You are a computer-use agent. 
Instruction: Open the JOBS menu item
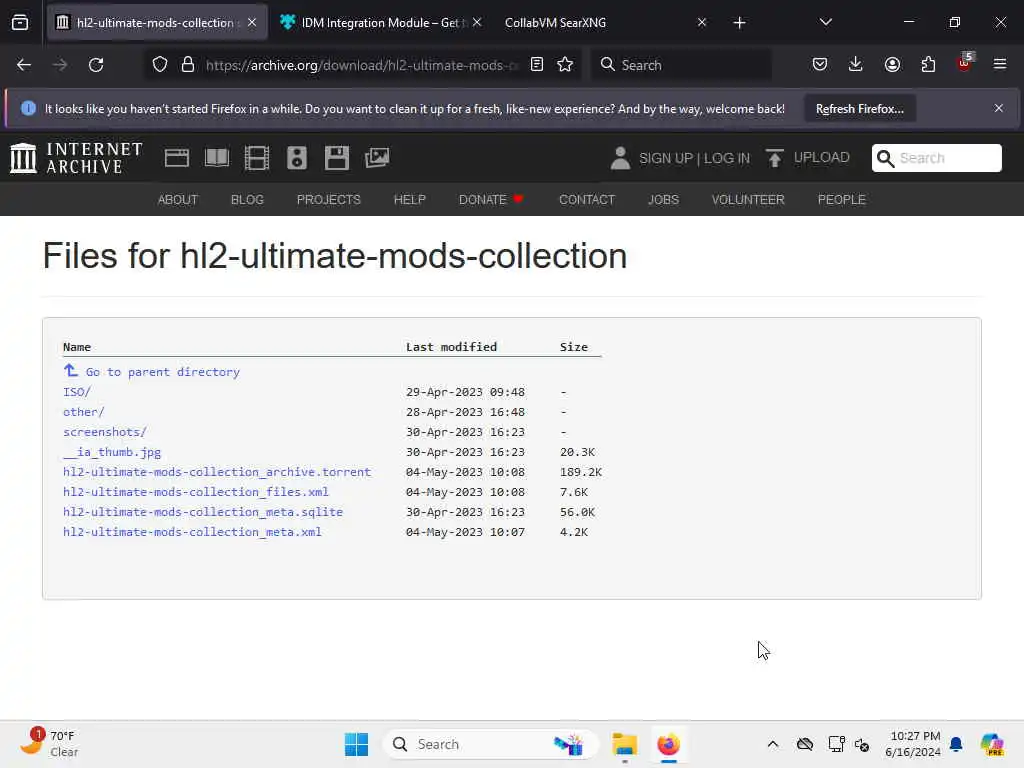pyautogui.click(x=663, y=200)
